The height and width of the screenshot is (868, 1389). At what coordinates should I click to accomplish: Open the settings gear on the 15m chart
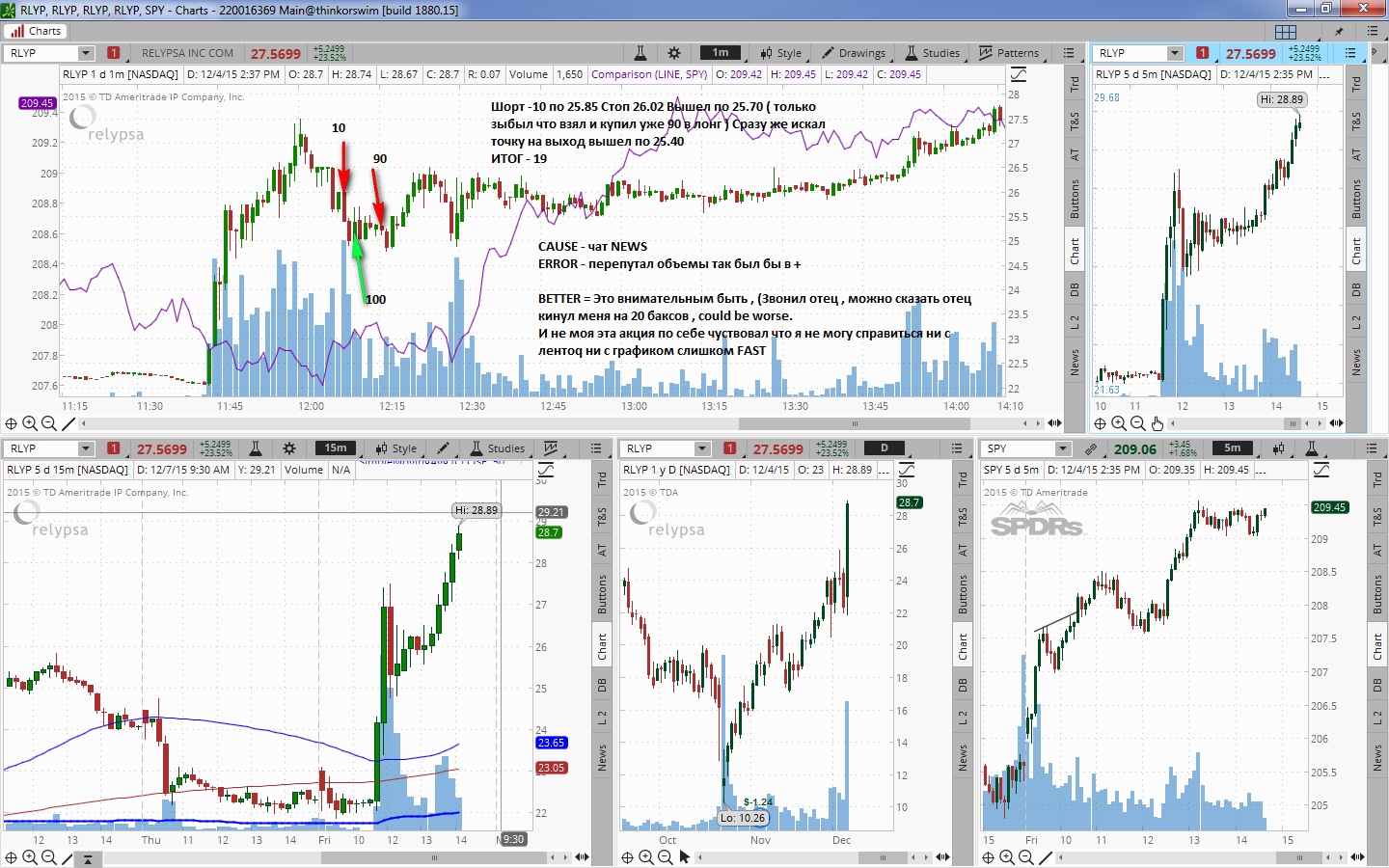click(x=289, y=448)
